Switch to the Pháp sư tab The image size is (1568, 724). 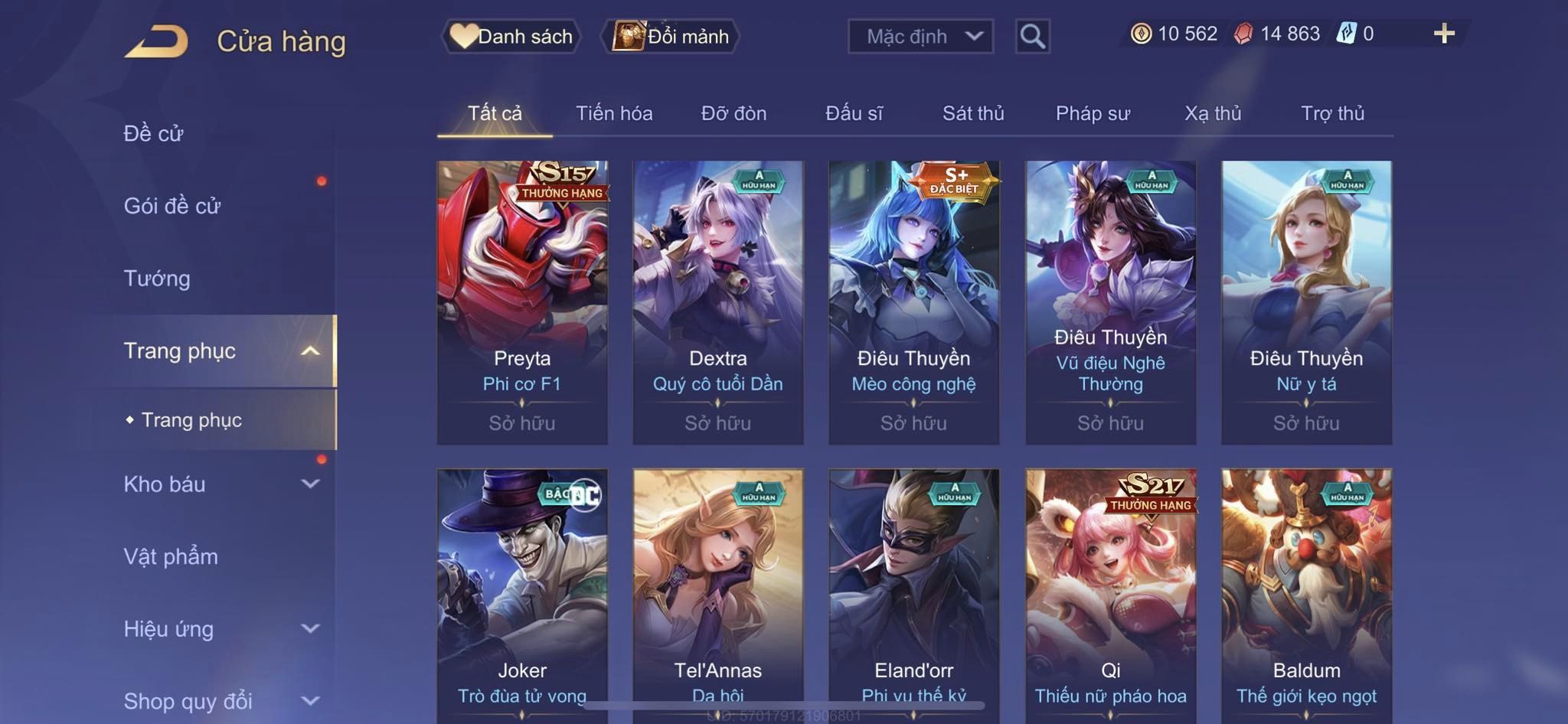point(1093,113)
